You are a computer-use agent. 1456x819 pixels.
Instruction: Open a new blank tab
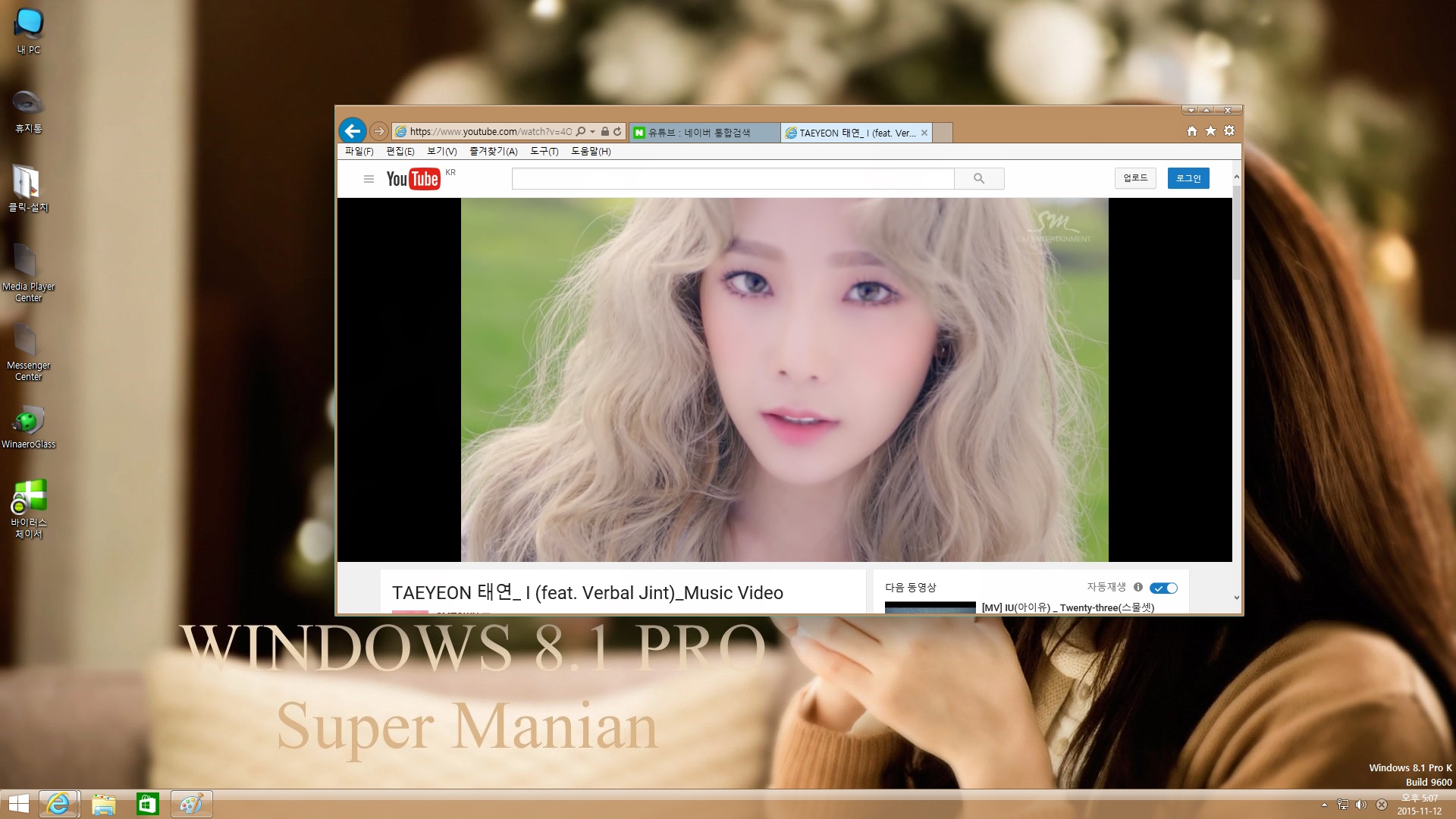coord(943,133)
